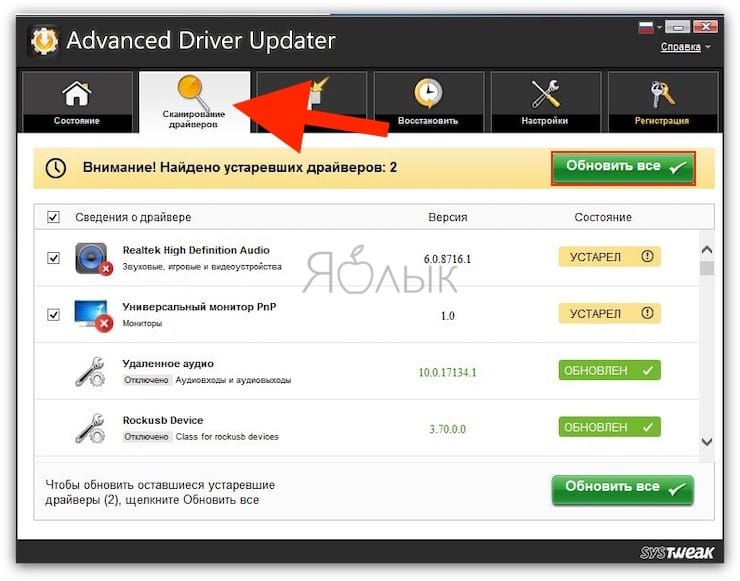Close the Advanced Driver Updater window

706,27
